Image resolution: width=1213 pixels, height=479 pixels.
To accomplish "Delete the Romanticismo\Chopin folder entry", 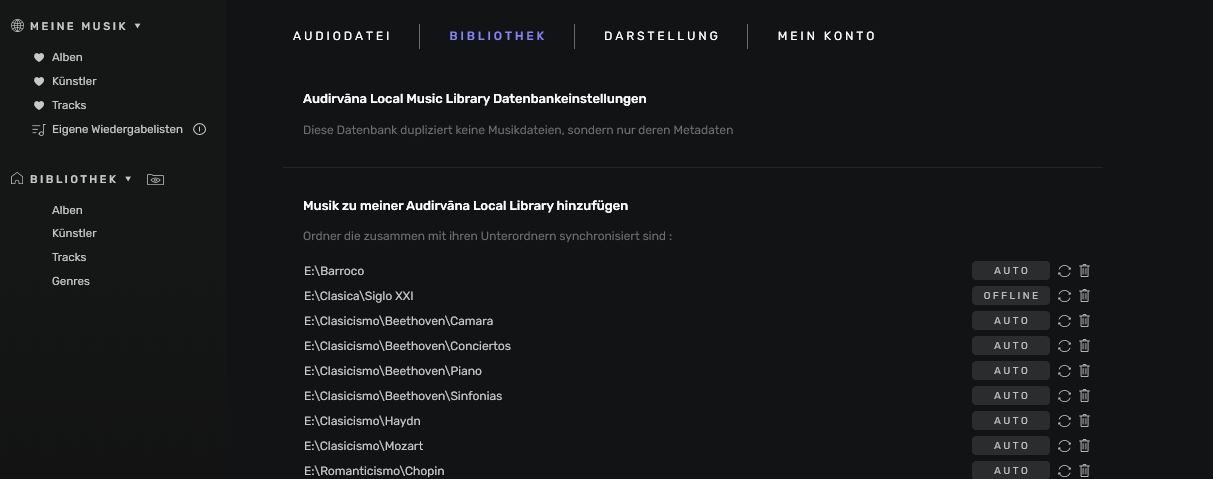I will coord(1084,471).
